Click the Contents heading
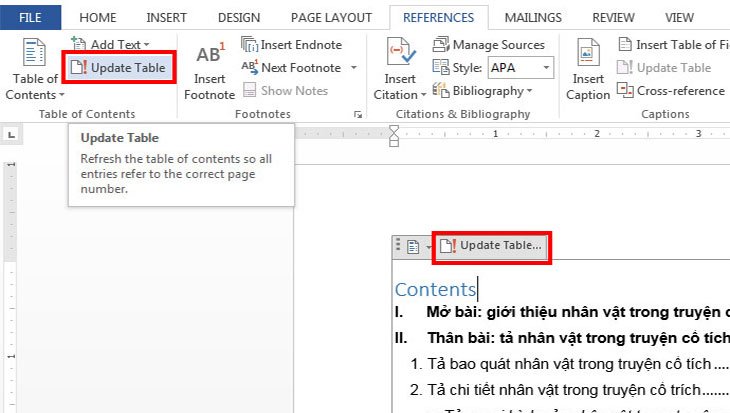 [435, 289]
